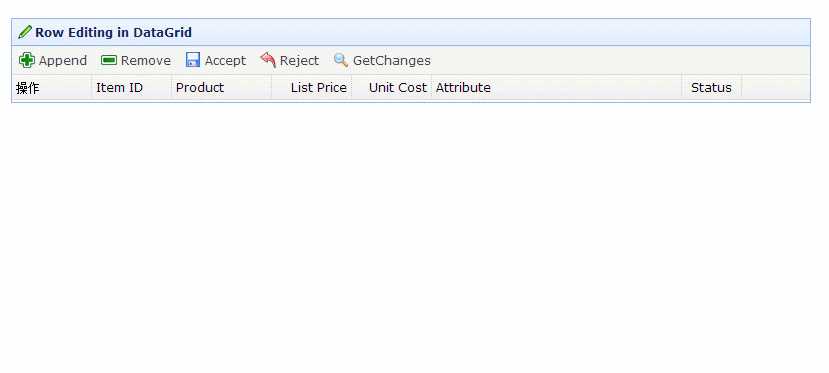Viewport: 829px width, 373px height.
Task: Click the magnifier GetChanges icon
Action: point(341,60)
